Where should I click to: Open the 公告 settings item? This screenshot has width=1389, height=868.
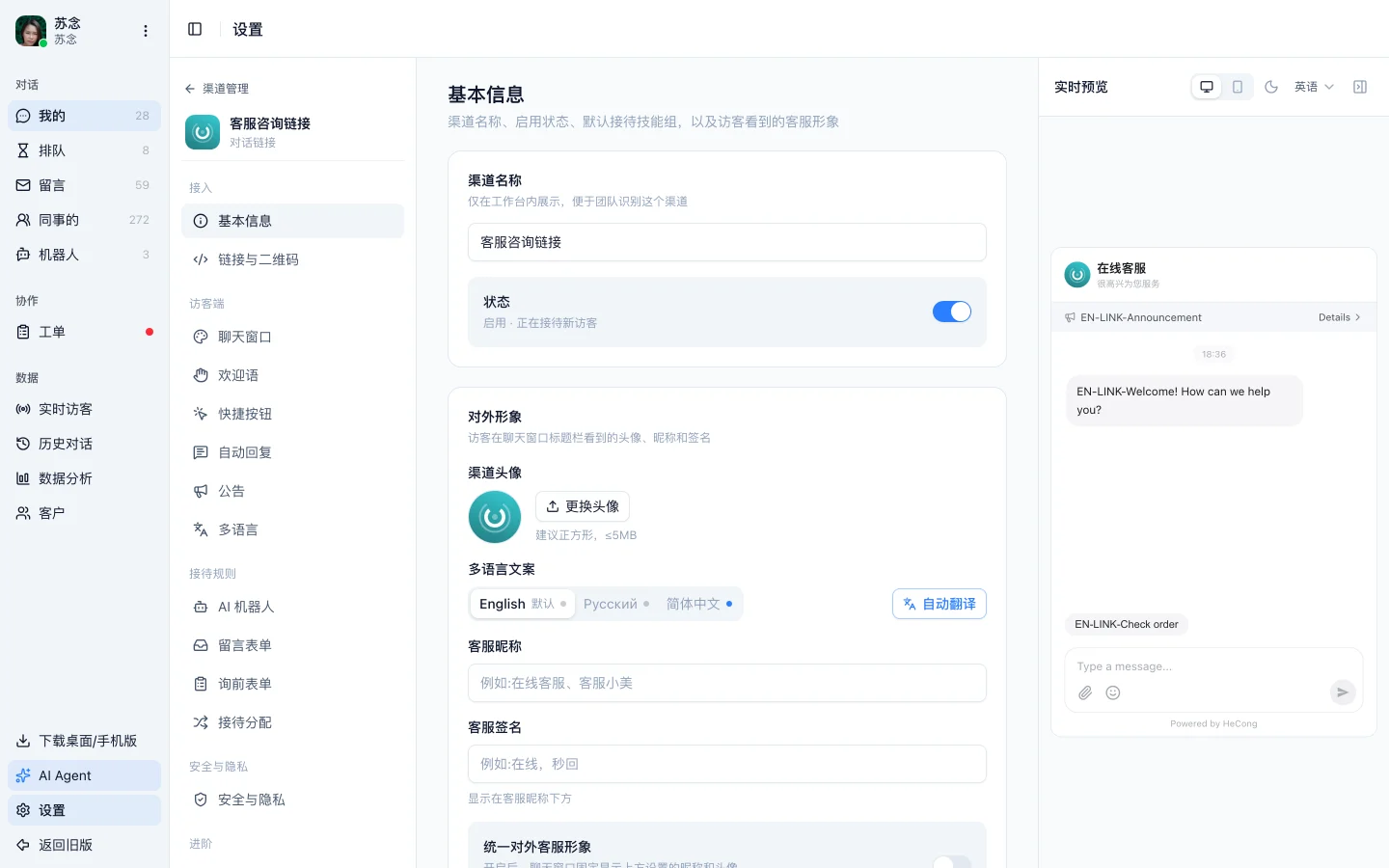[x=292, y=491]
